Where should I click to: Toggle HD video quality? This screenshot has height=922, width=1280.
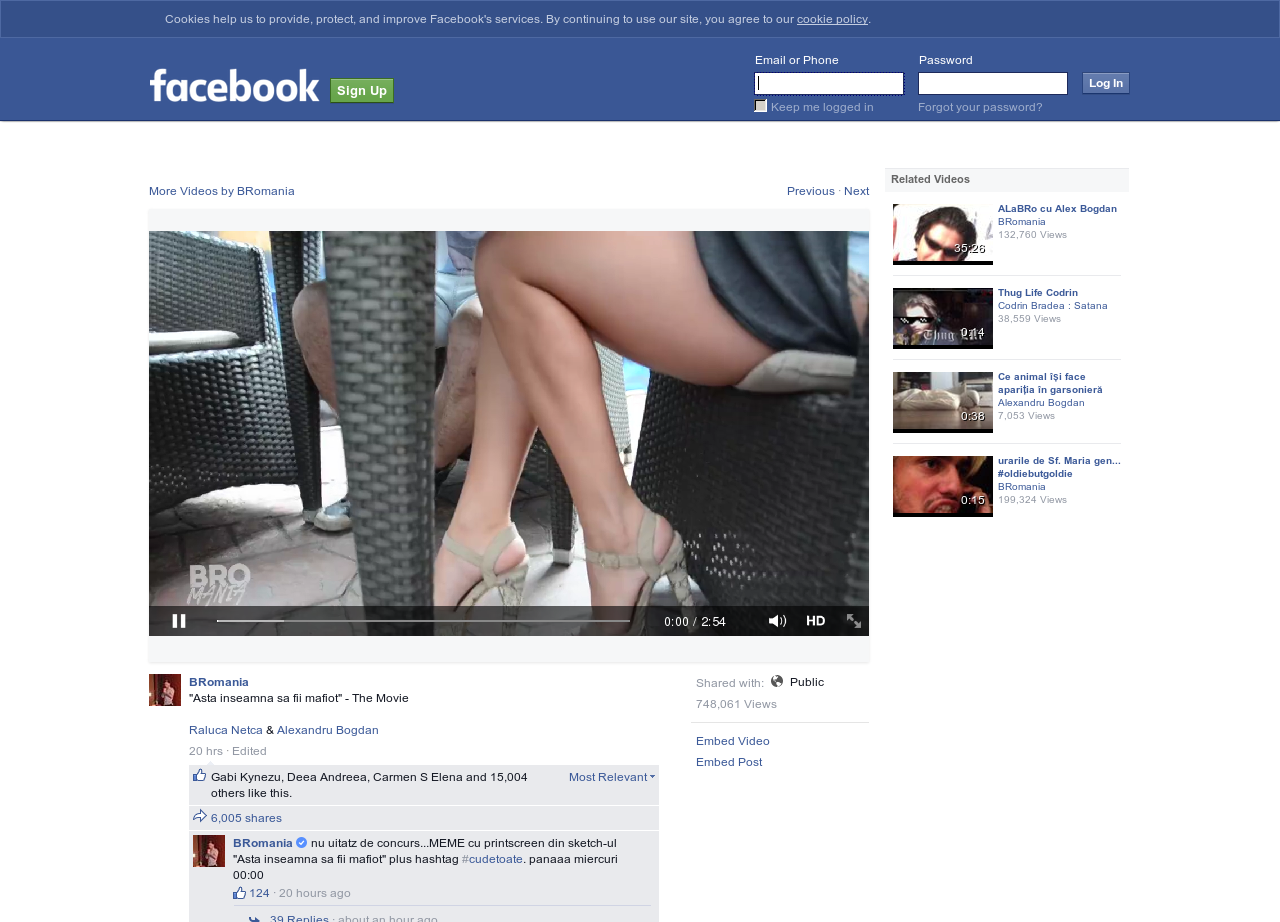[816, 621]
